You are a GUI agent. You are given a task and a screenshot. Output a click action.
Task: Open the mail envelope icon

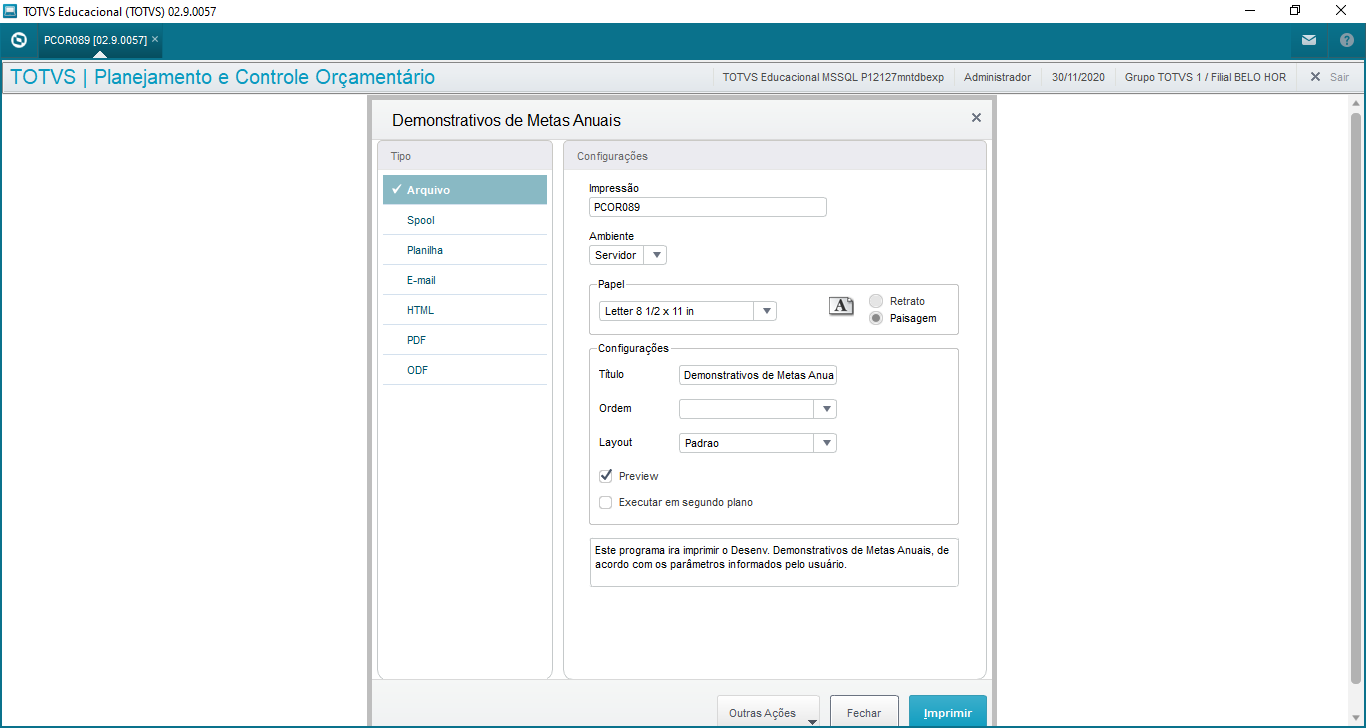tap(1309, 41)
